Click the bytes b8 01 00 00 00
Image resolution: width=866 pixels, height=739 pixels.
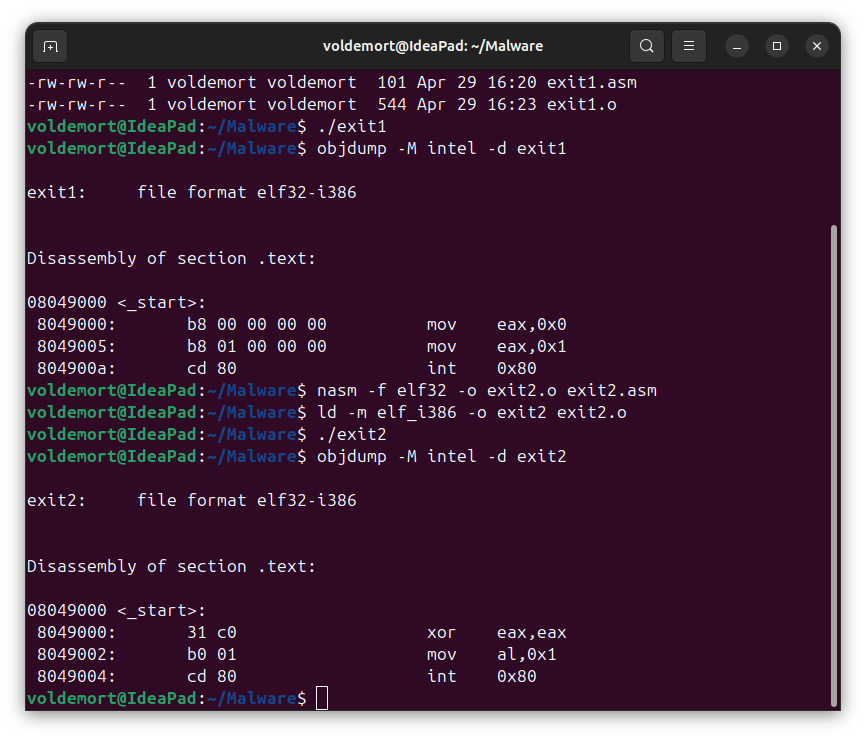257,346
